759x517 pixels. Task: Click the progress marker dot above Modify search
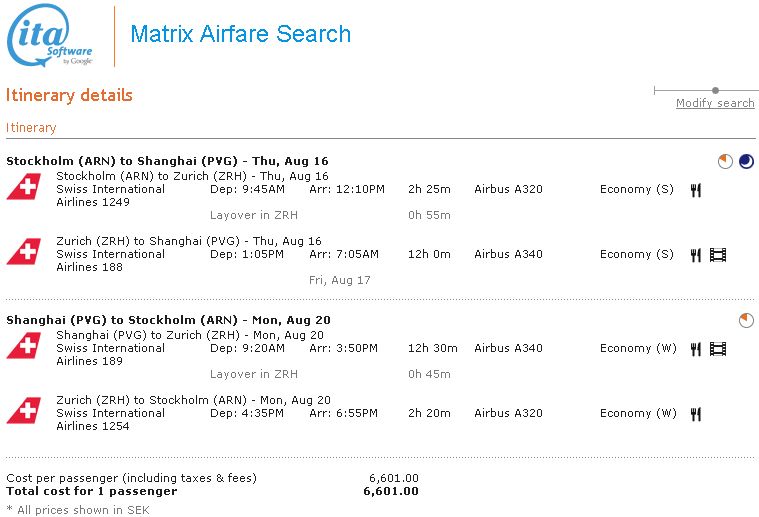(715, 91)
